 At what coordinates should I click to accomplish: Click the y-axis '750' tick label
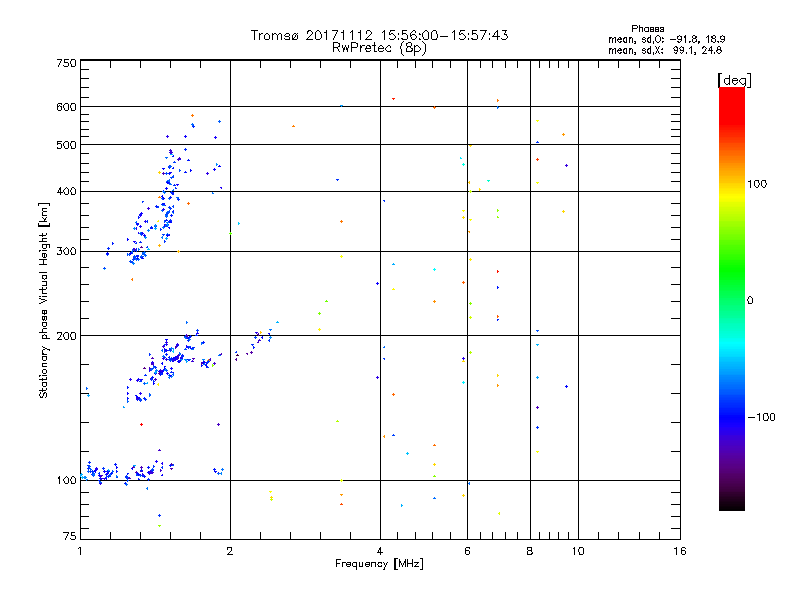pos(66,63)
